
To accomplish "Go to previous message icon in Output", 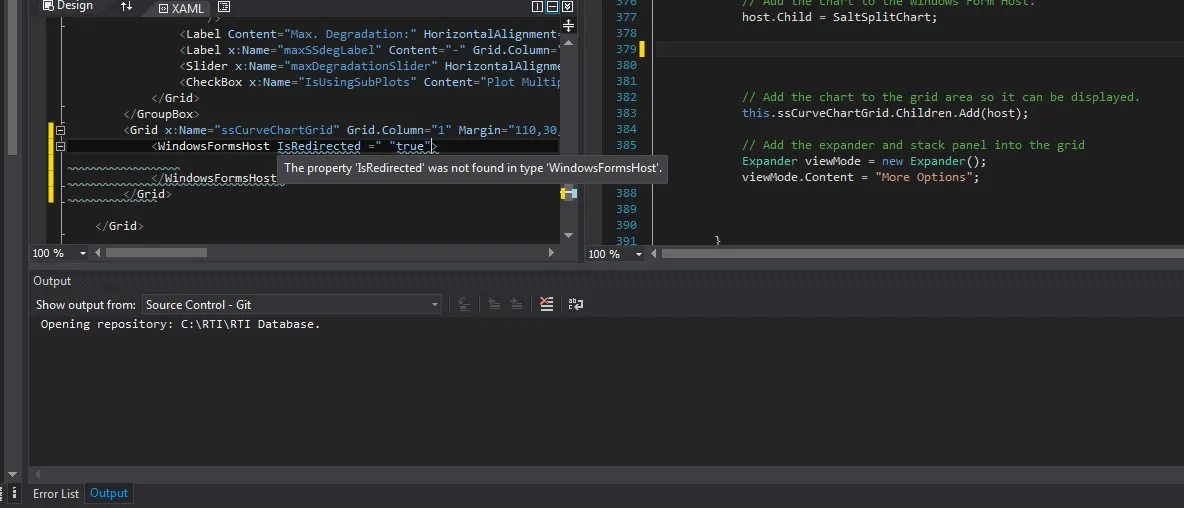I will point(494,304).
